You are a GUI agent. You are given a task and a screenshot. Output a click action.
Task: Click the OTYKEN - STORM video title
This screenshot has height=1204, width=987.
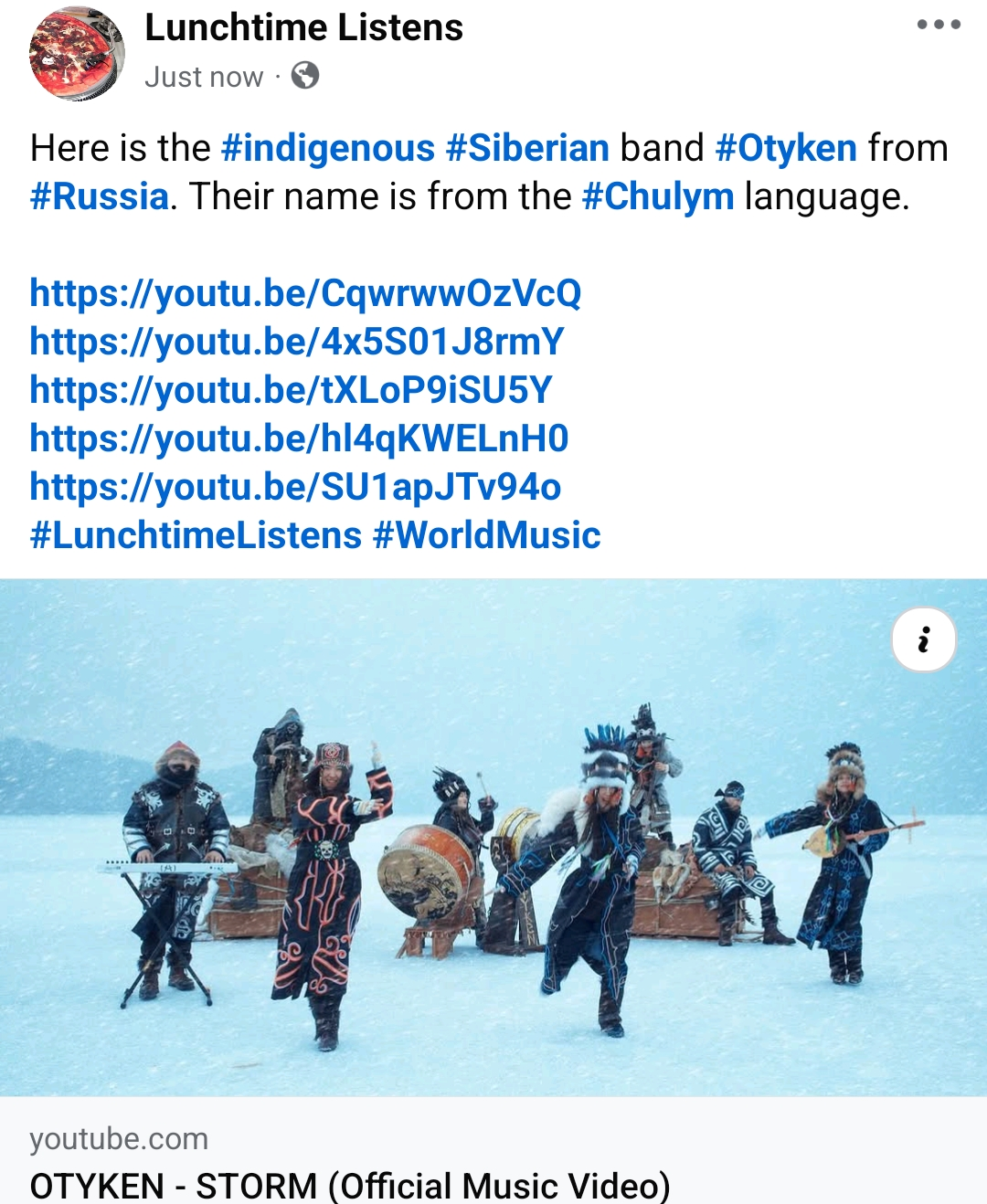tap(350, 1186)
